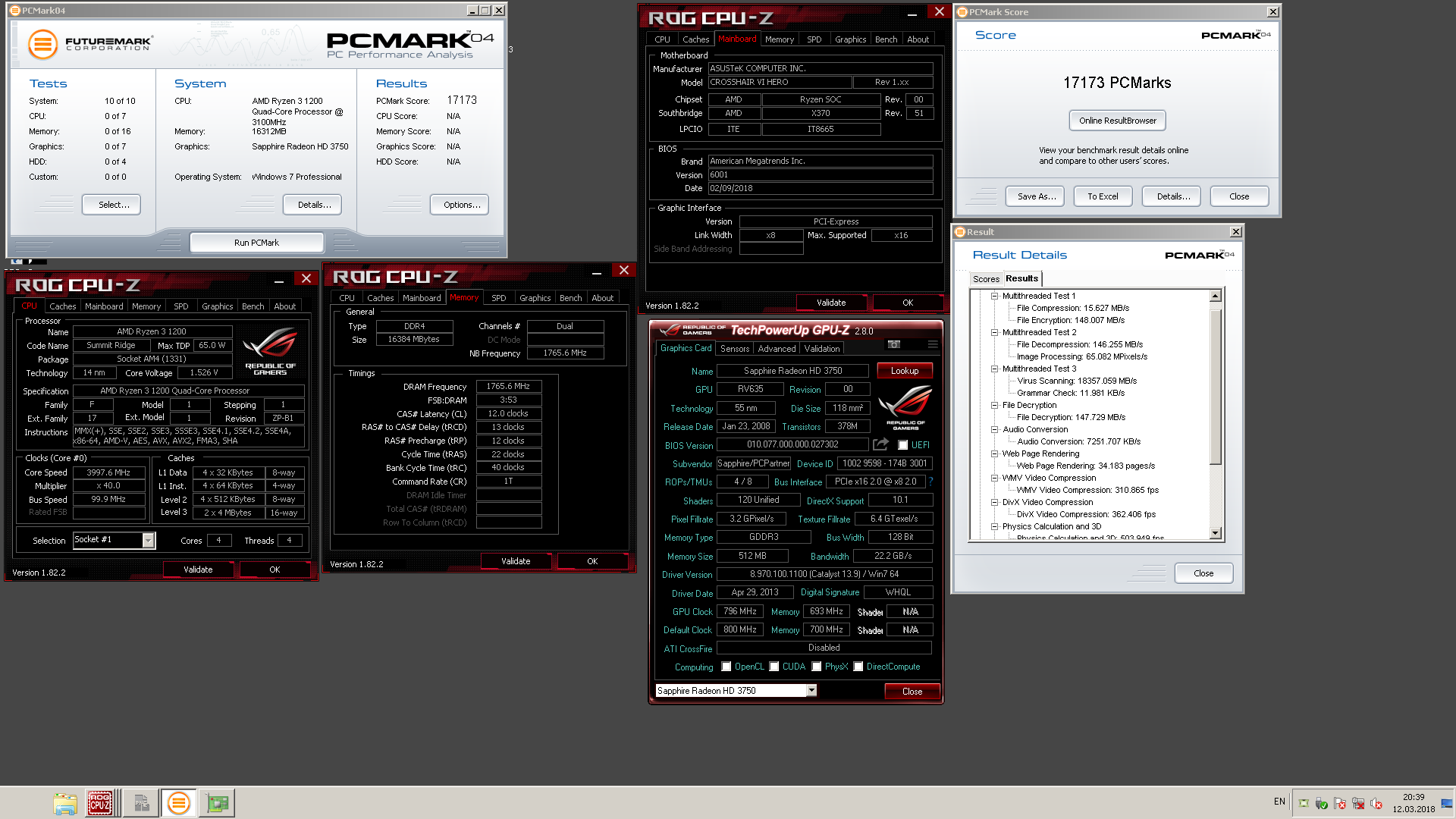Click PCMark04 window title icon

[x=14, y=11]
